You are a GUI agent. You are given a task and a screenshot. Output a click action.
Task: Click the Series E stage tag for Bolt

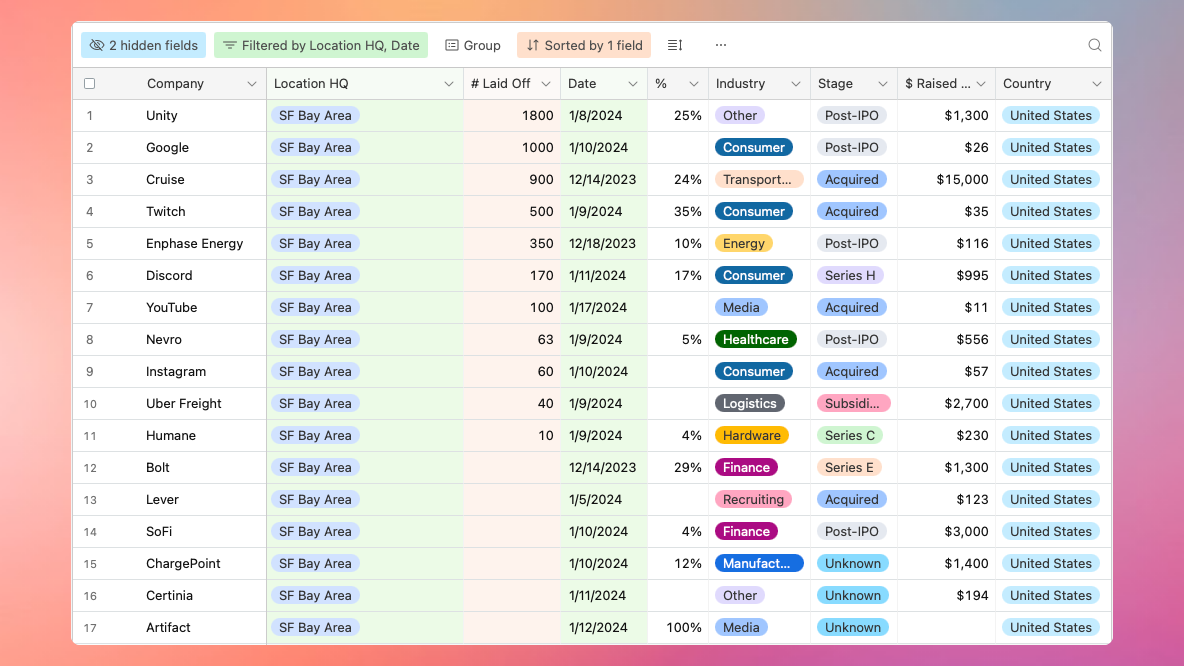[x=849, y=467]
